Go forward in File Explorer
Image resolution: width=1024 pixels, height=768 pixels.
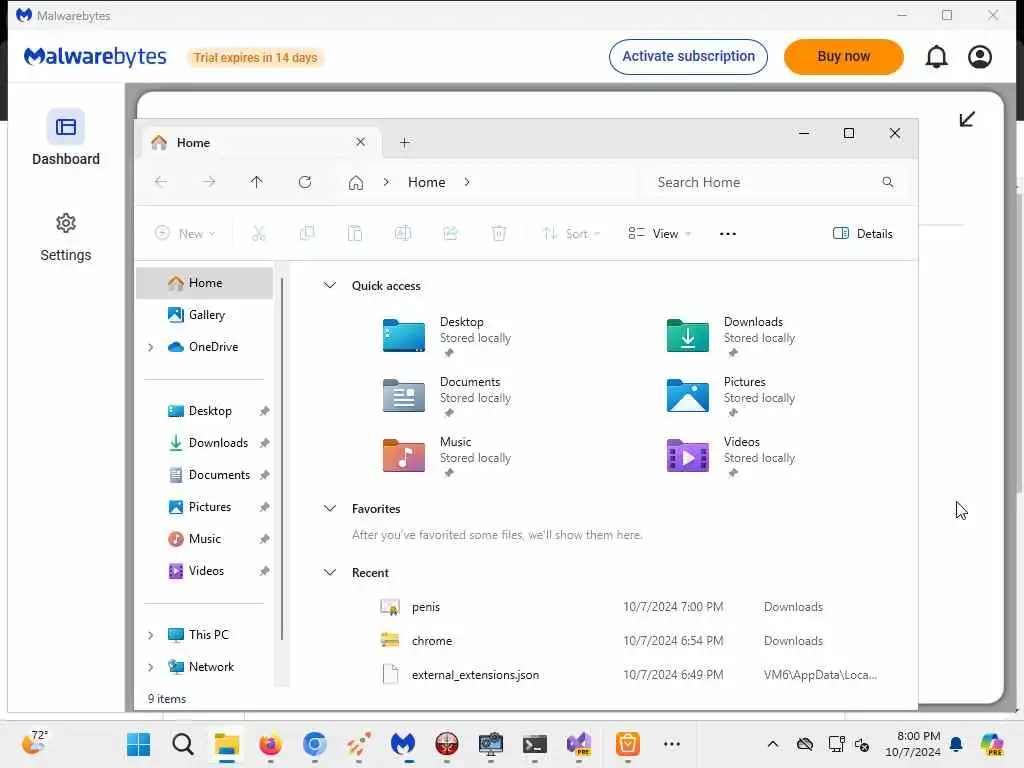coord(209,182)
